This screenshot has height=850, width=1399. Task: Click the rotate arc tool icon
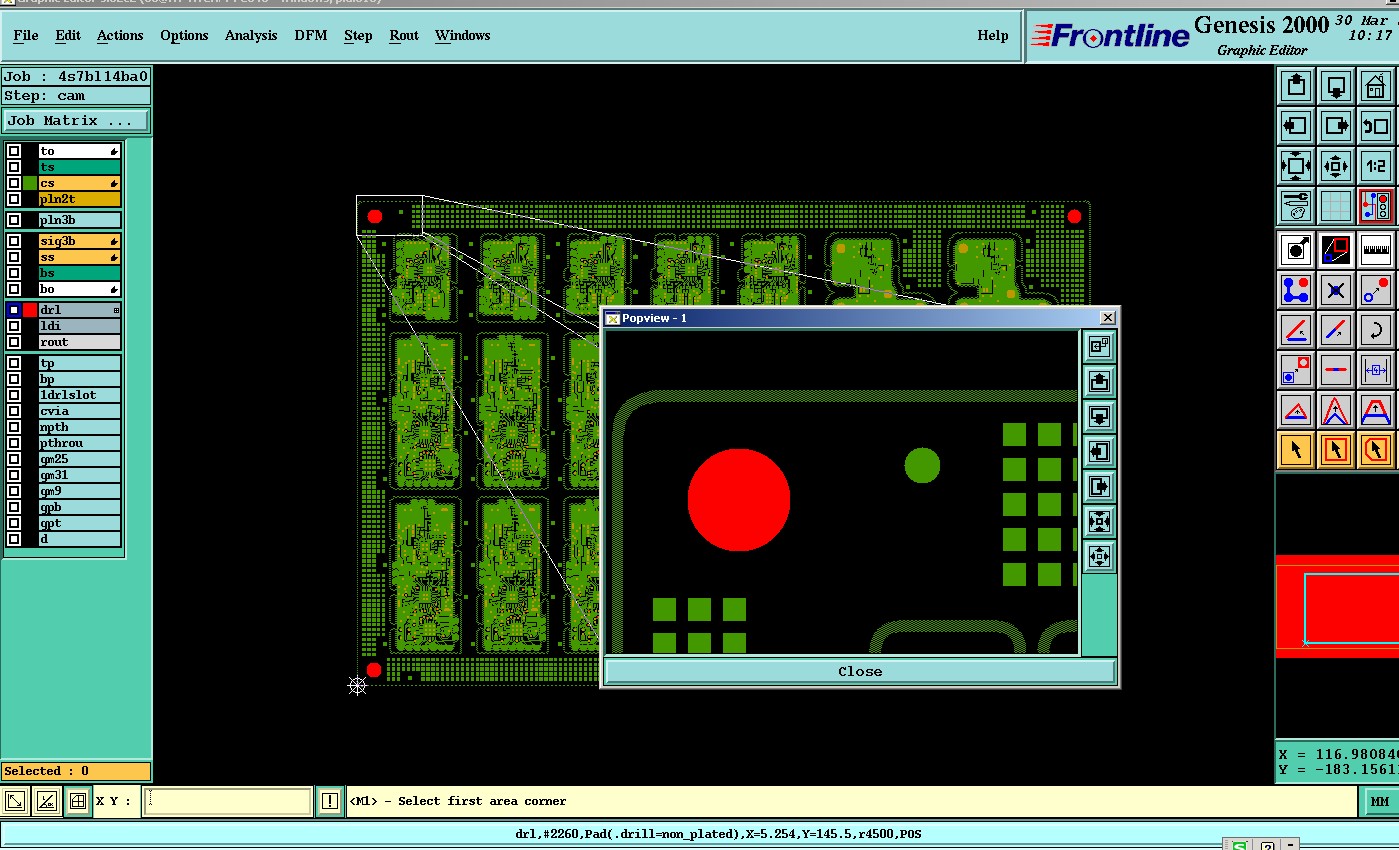point(1376,329)
